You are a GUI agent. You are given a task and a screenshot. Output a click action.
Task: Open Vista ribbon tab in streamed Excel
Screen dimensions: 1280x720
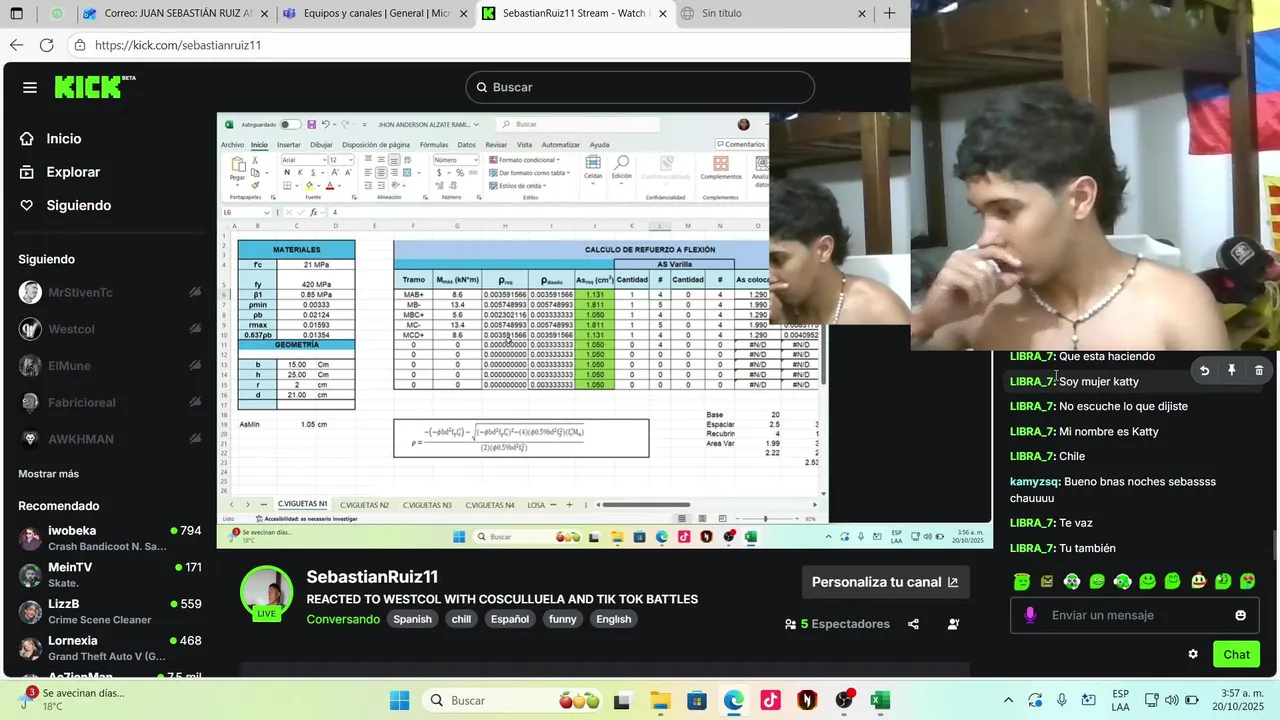point(524,145)
